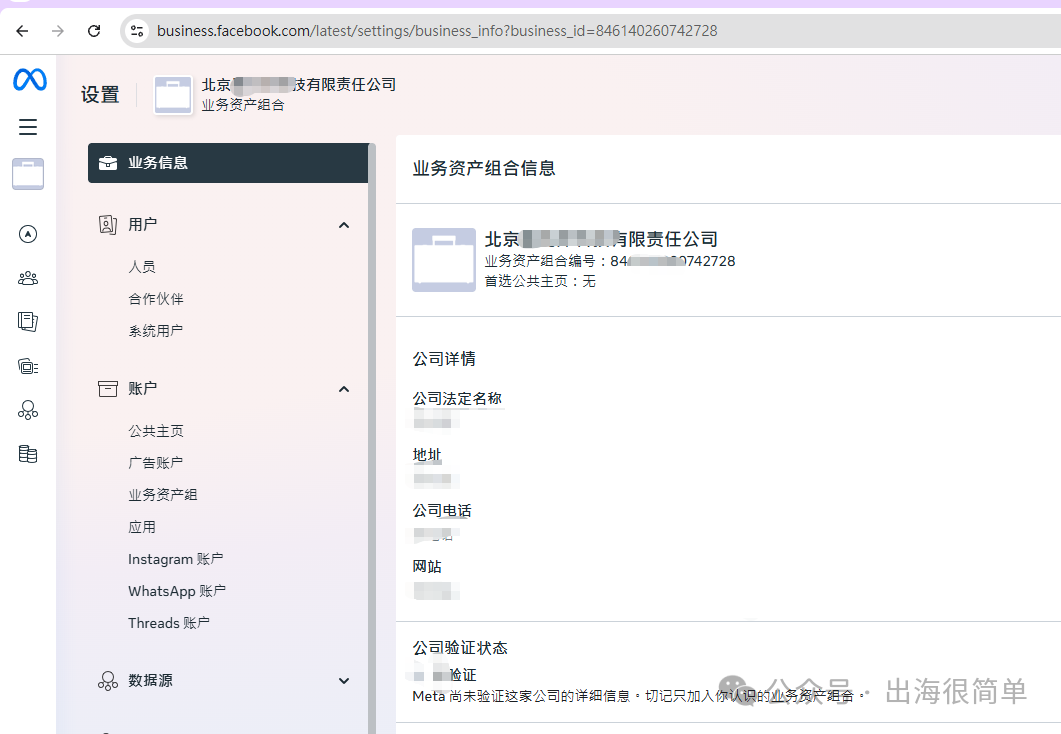Open WhatsApp 账户 settings
Image resolution: width=1061 pixels, height=734 pixels.
click(x=177, y=591)
